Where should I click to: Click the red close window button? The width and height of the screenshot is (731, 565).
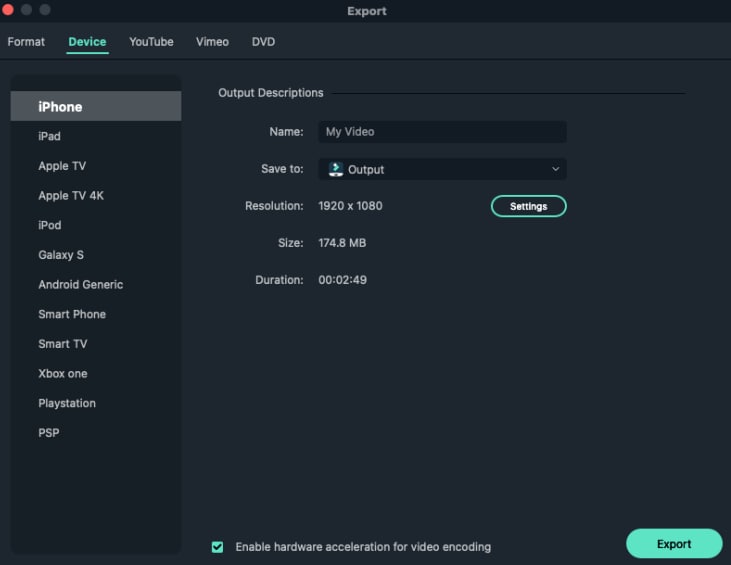point(8,10)
